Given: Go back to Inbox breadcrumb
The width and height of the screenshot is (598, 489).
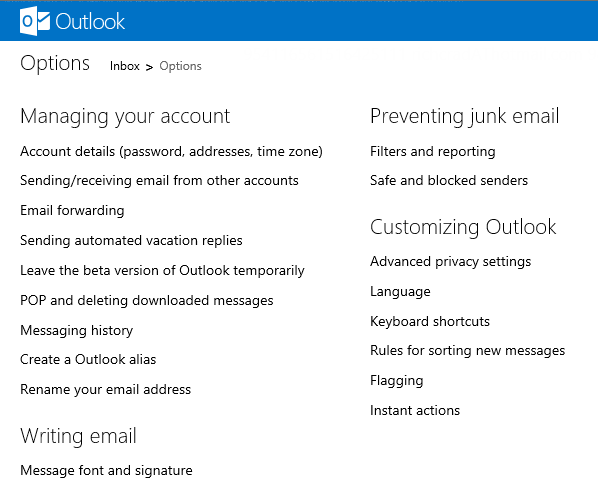Looking at the screenshot, I should [125, 66].
